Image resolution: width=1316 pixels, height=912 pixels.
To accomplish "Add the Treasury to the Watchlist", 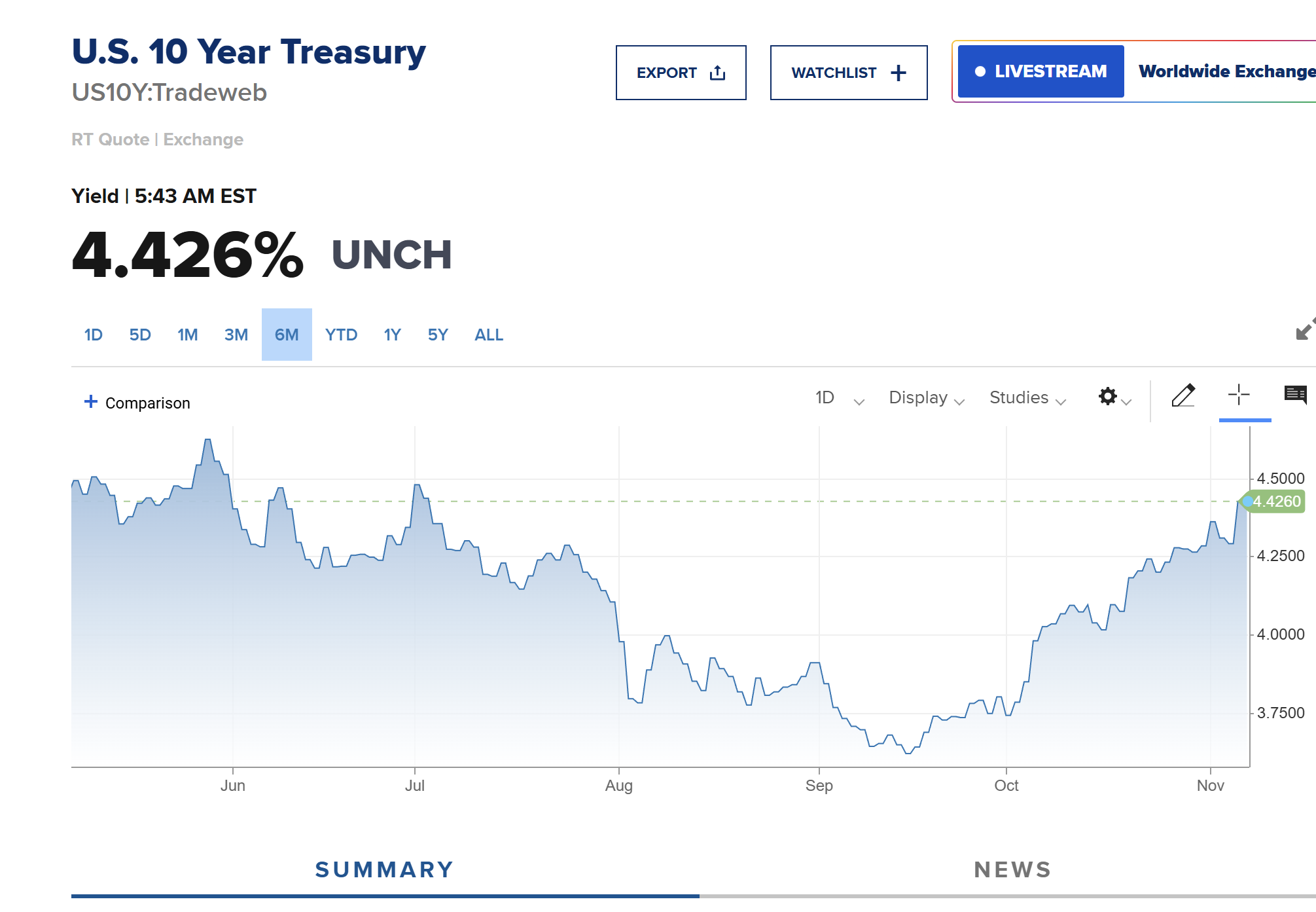I will [848, 73].
